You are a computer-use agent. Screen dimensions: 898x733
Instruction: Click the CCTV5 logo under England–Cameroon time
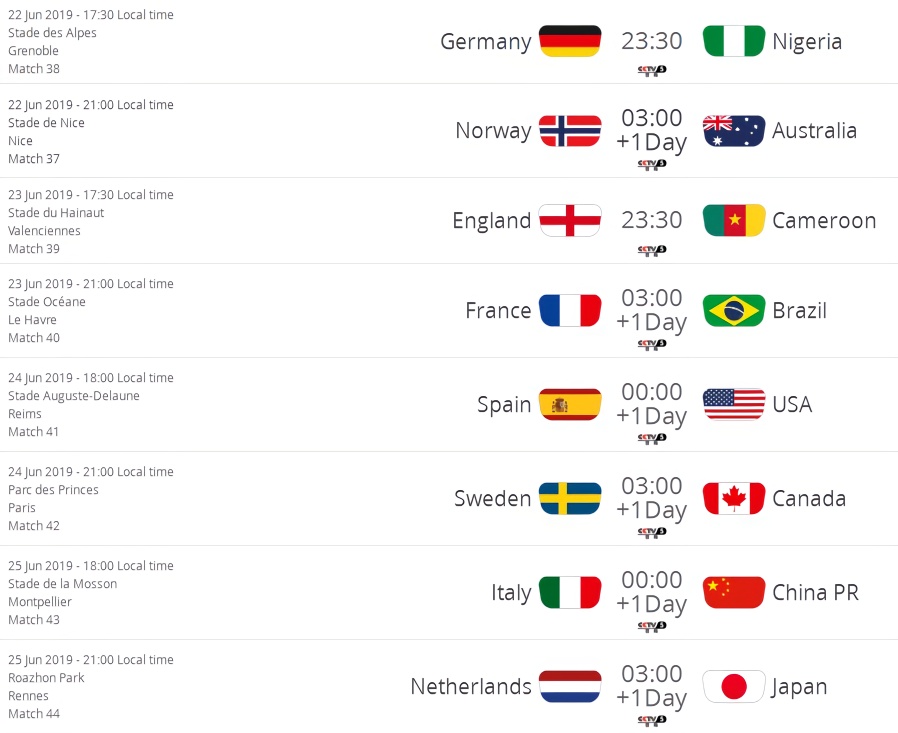[652, 250]
